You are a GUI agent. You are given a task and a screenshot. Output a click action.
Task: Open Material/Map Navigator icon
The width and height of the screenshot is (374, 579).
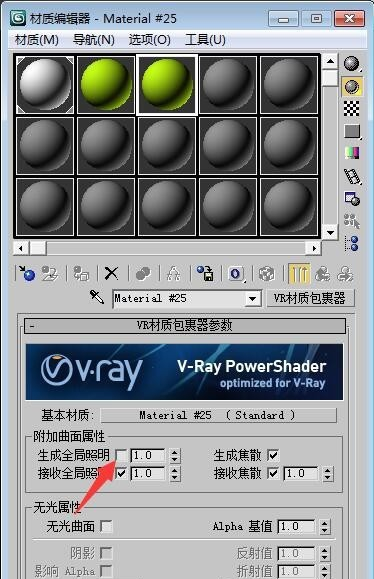point(352,243)
